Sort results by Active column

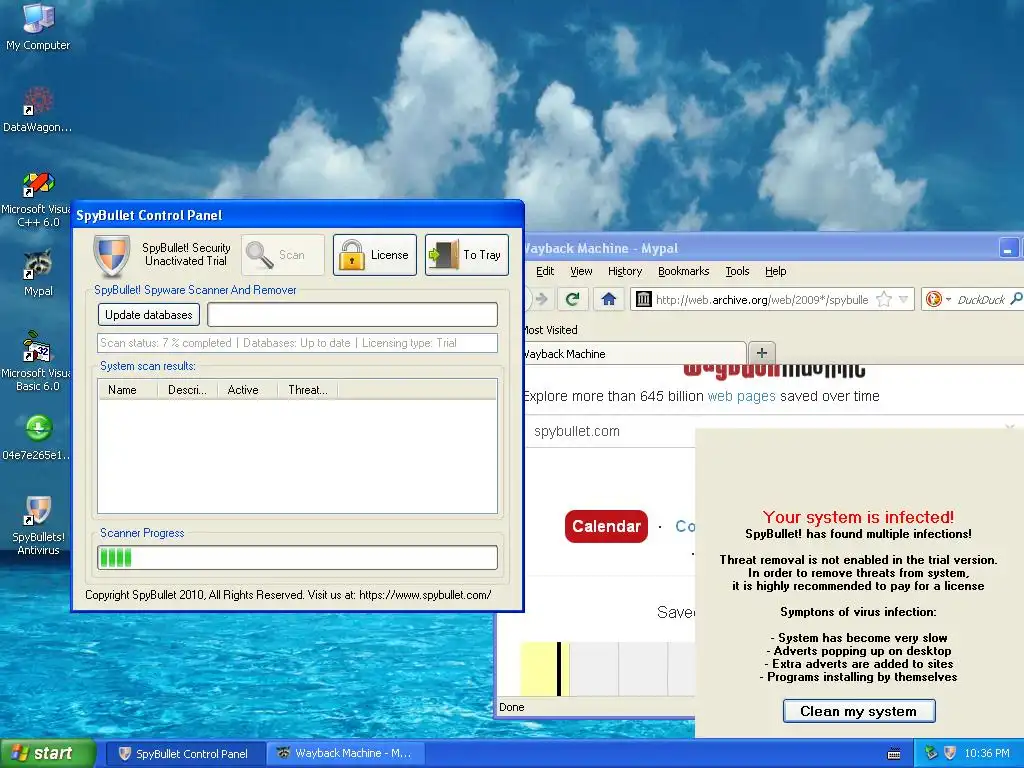click(x=247, y=390)
